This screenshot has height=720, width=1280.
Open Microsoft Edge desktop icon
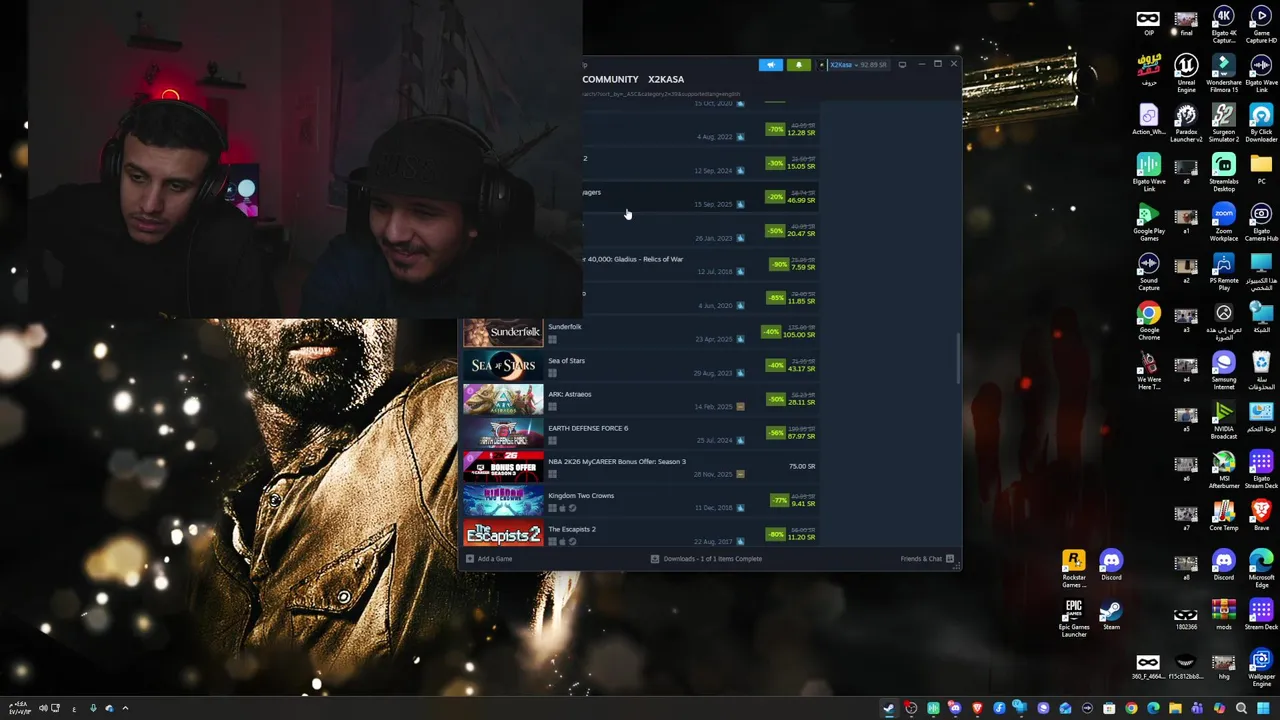click(1261, 566)
